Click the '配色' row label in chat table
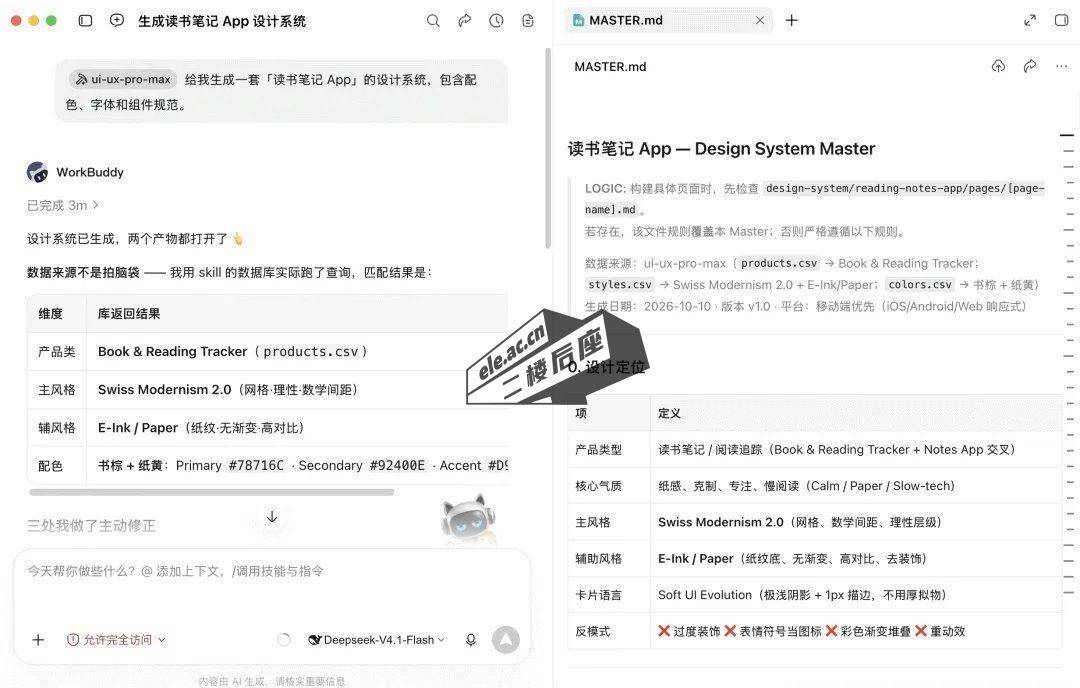The image size is (1080, 688). tap(50, 466)
